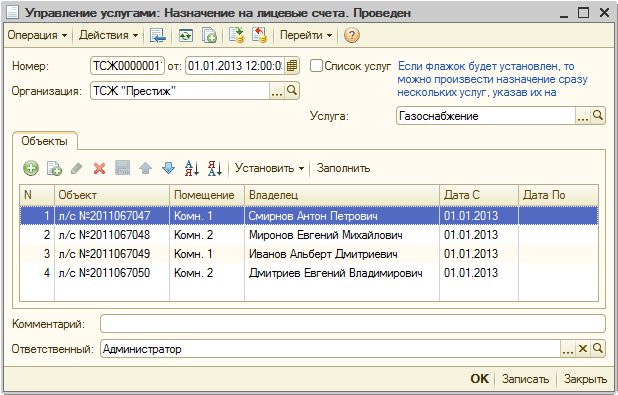The height and width of the screenshot is (395, 618).
Task: Select row л/с №2011067048
Action: [x=309, y=235]
